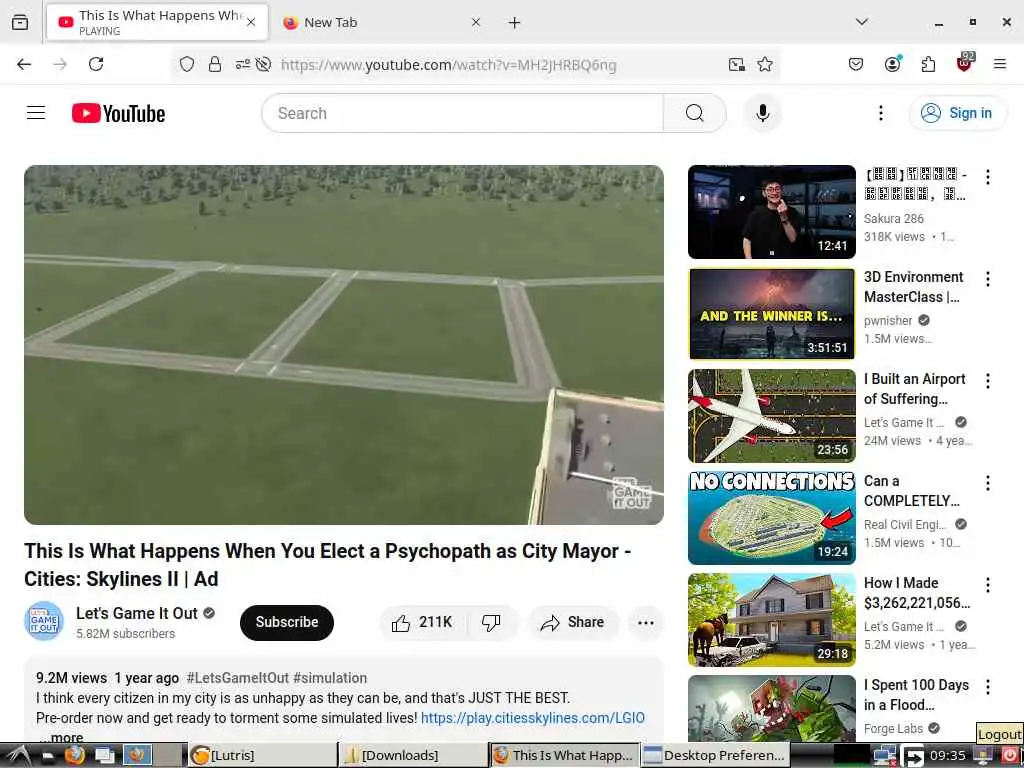The width and height of the screenshot is (1024, 768).
Task: Open options menu for How I Made video
Action: (987, 584)
